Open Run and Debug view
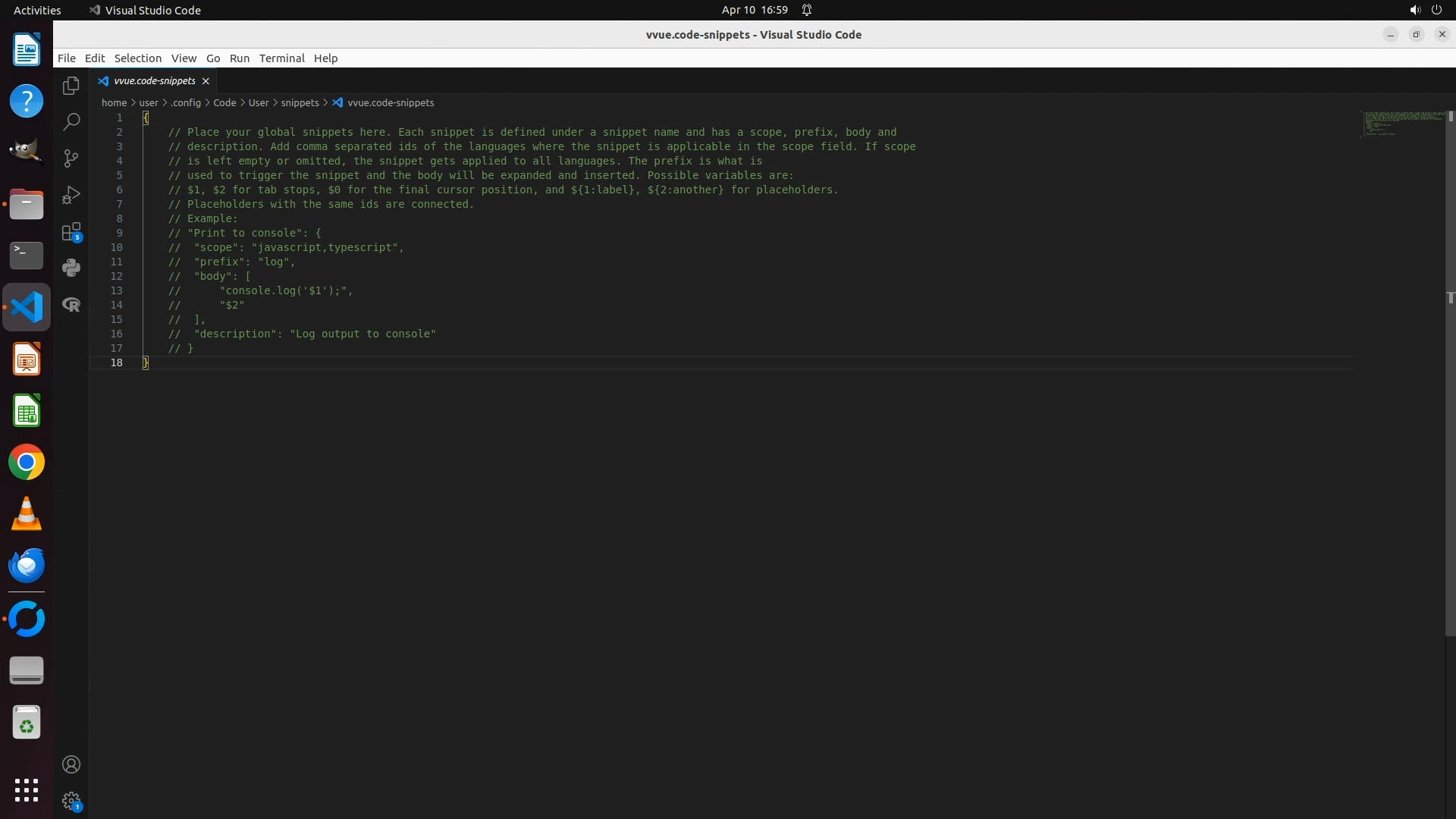 pyautogui.click(x=71, y=195)
